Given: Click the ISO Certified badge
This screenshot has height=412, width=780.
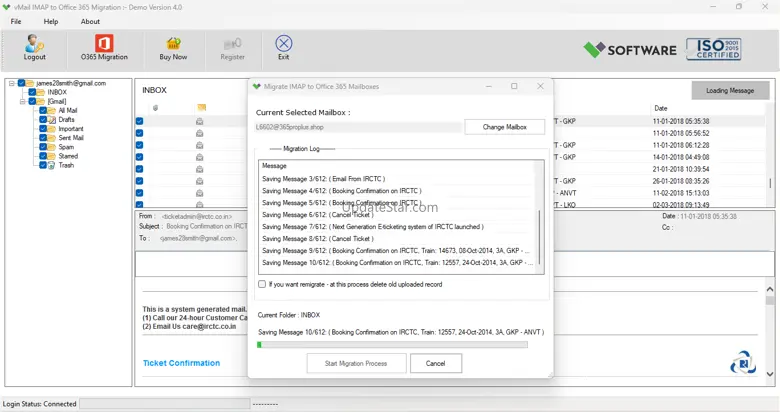Looking at the screenshot, I should pos(713,49).
